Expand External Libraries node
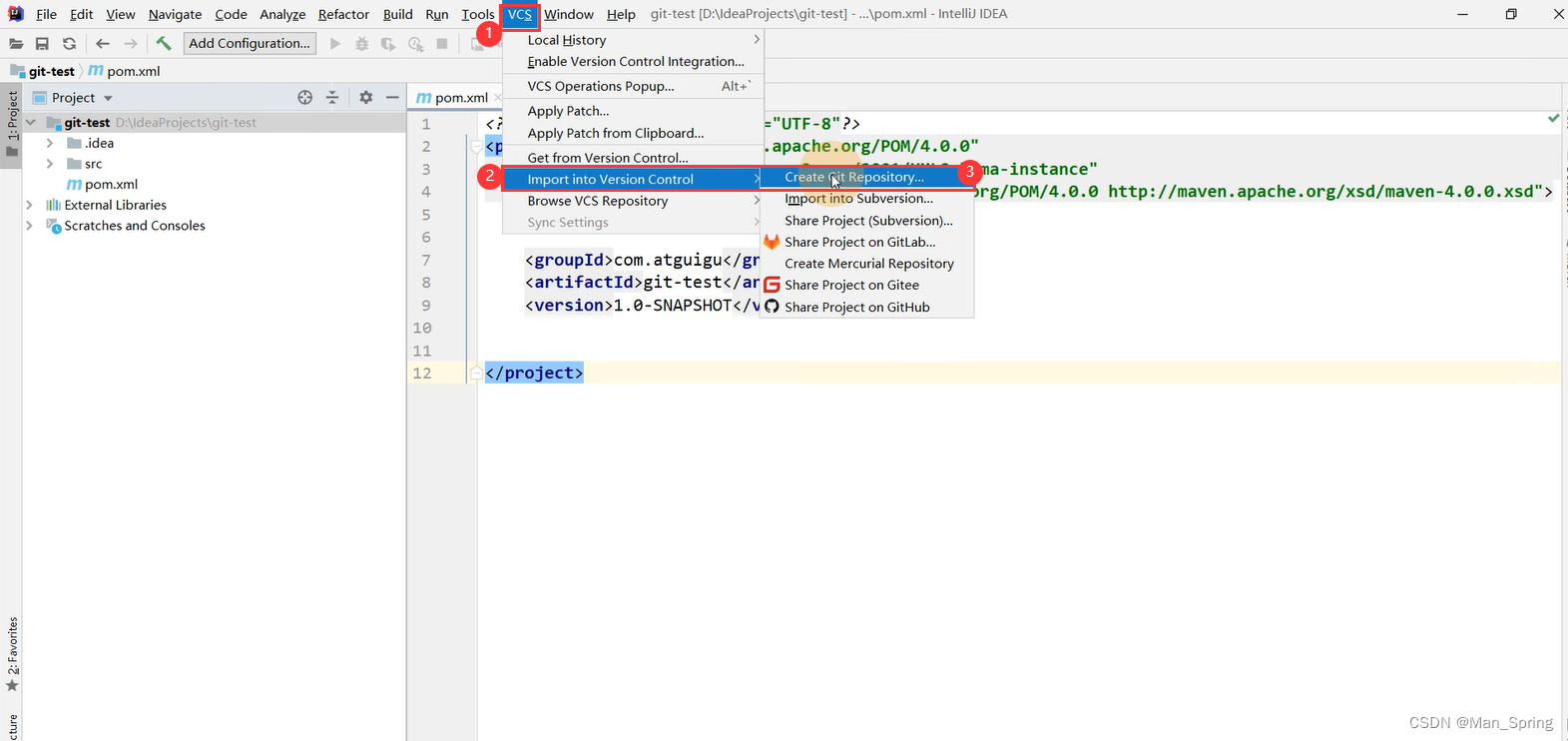 (x=30, y=205)
